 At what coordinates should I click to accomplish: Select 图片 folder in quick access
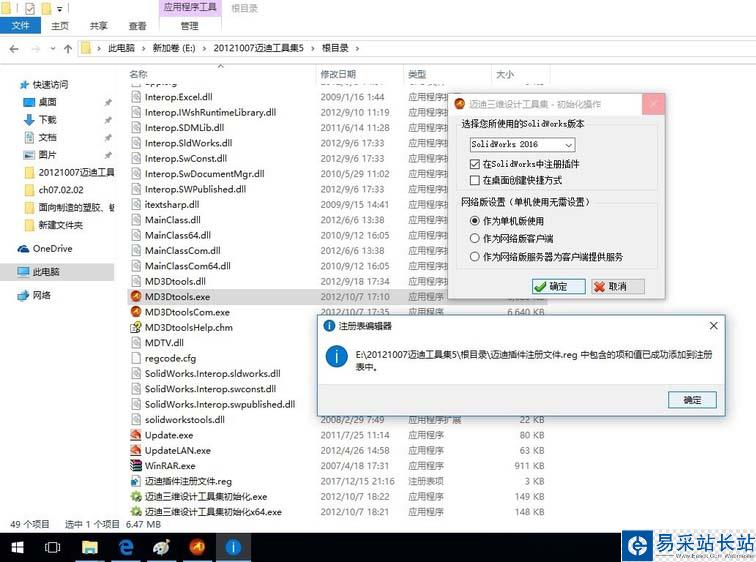pyautogui.click(x=47, y=155)
